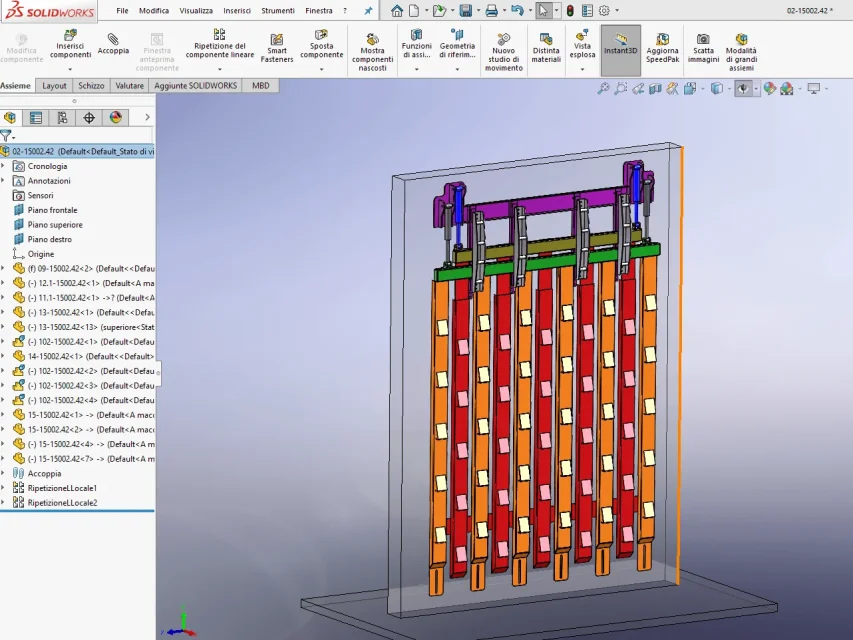Click Nuovo studio di movimento button
Viewport: 853px width, 640px height.
(x=504, y=52)
